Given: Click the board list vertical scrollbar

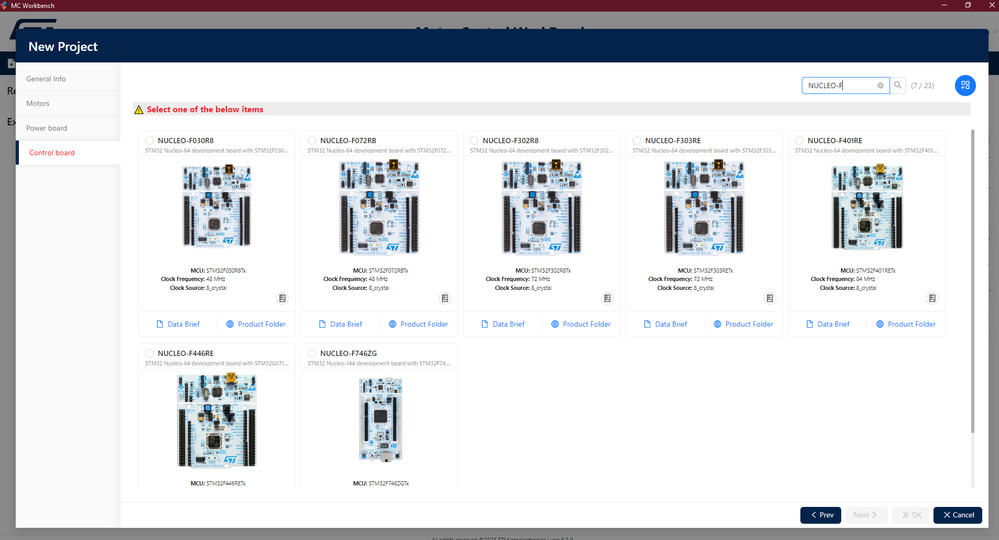Looking at the screenshot, I should (x=972, y=280).
